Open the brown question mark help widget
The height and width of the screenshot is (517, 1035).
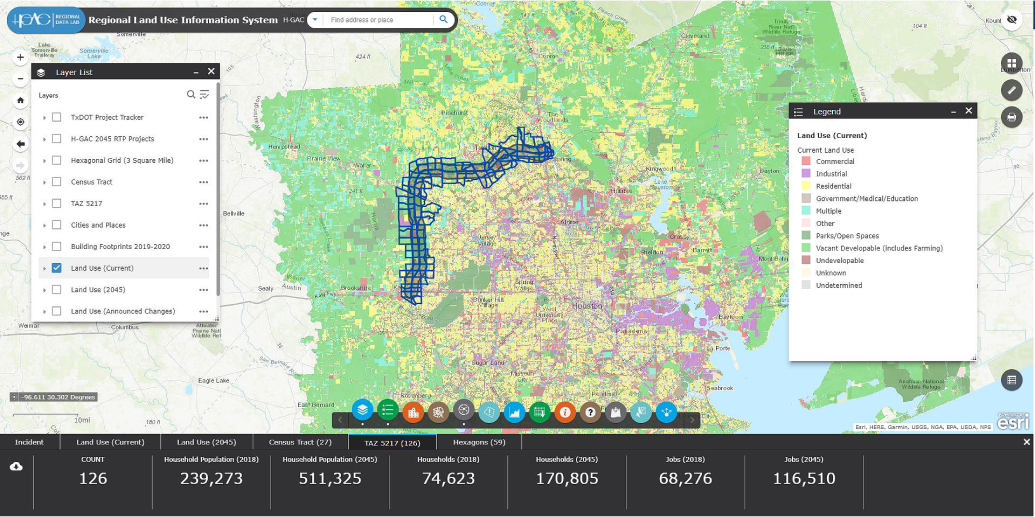point(590,413)
